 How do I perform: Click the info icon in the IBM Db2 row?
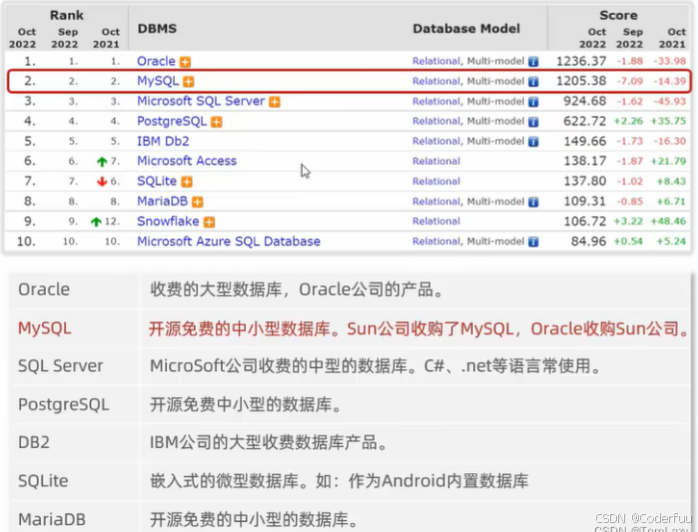click(533, 142)
